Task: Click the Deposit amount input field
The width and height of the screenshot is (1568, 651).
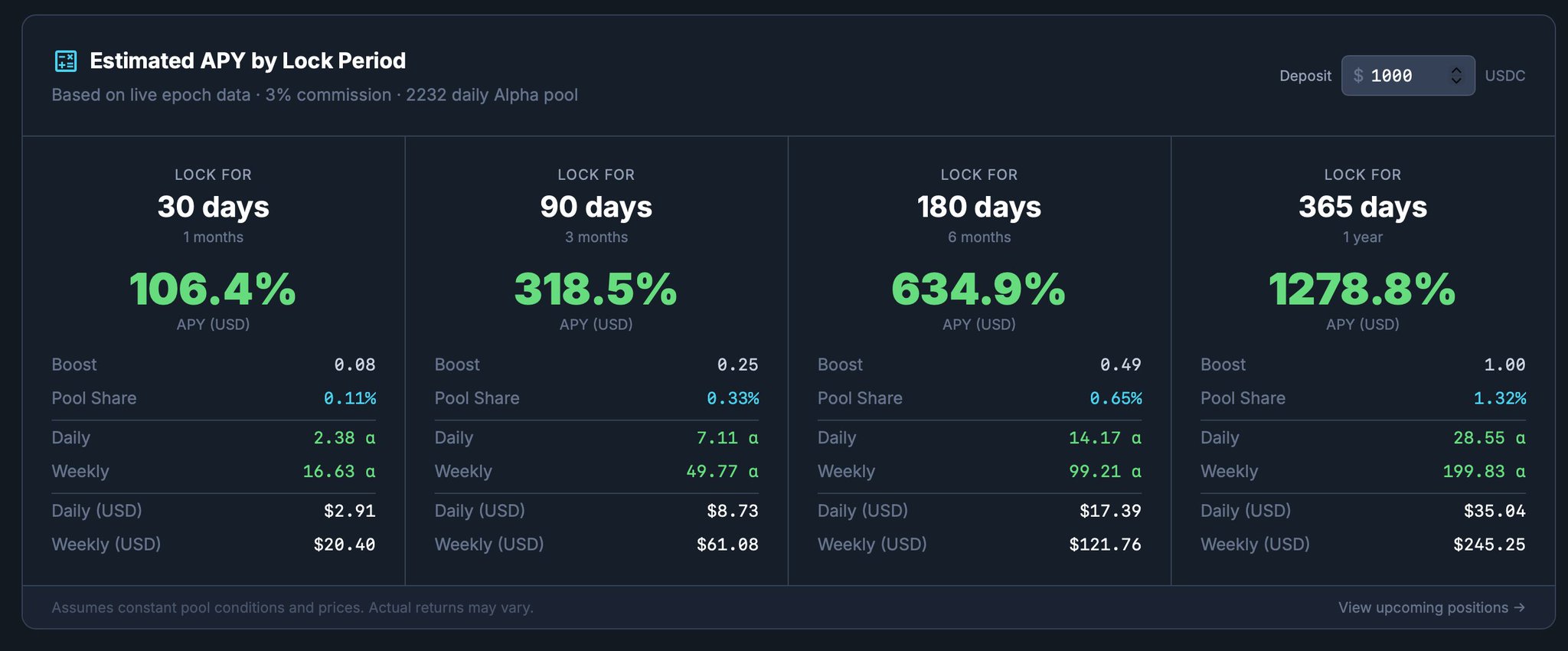Action: pos(1400,76)
